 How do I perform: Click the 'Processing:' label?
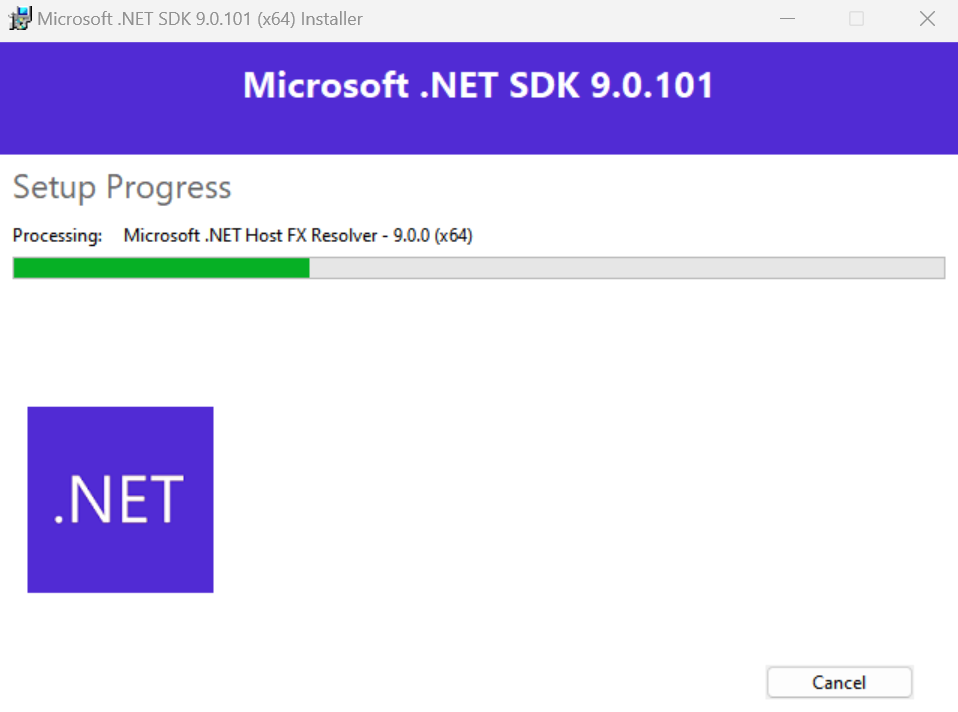[x=57, y=235]
